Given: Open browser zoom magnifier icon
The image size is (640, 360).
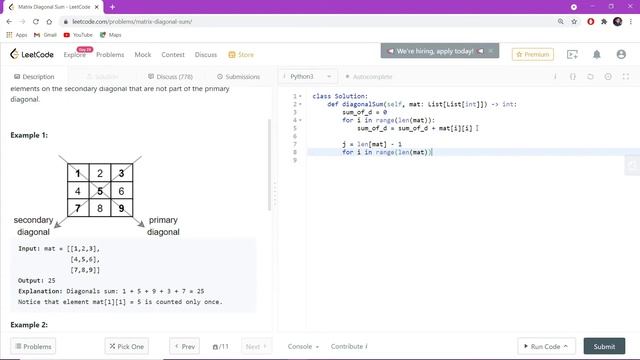Looking at the screenshot, I should click(x=561, y=22).
